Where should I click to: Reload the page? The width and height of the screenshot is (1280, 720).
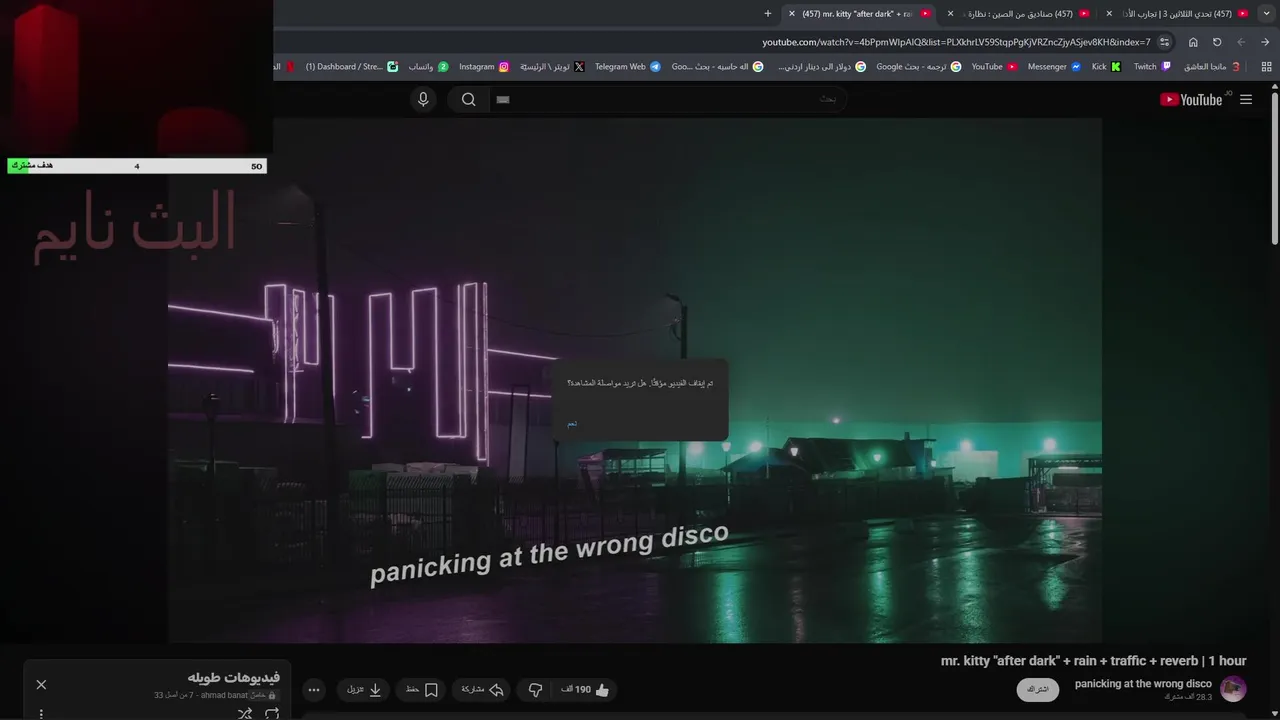[x=1217, y=42]
